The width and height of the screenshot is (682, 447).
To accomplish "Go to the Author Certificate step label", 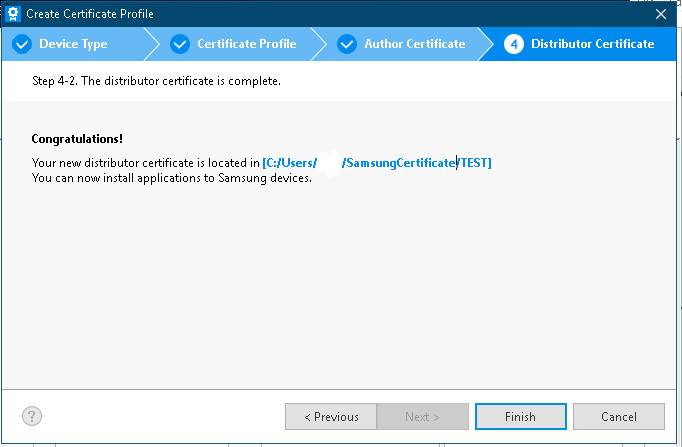I will (x=415, y=44).
